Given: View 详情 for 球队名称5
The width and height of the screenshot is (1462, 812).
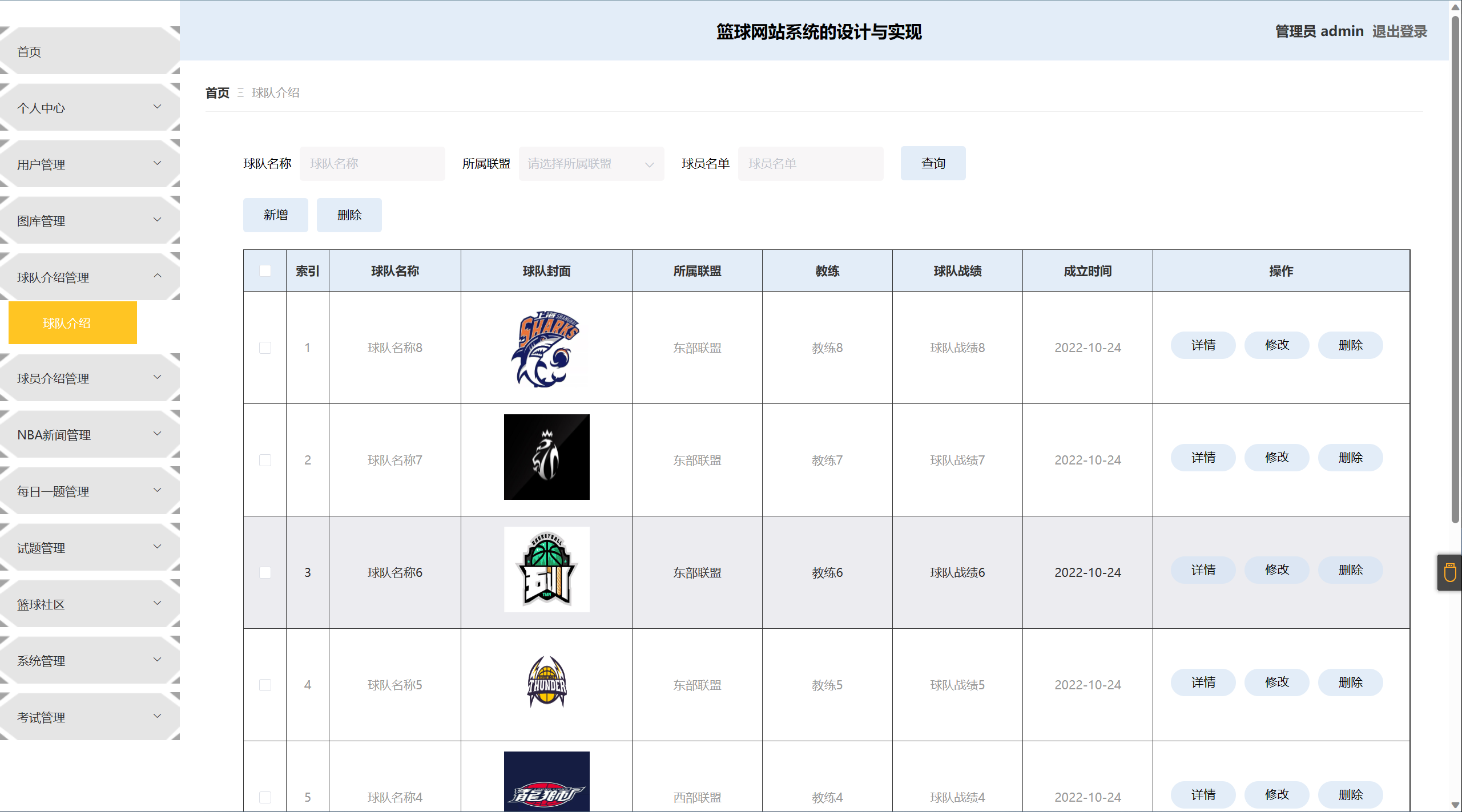Looking at the screenshot, I should [1203, 682].
